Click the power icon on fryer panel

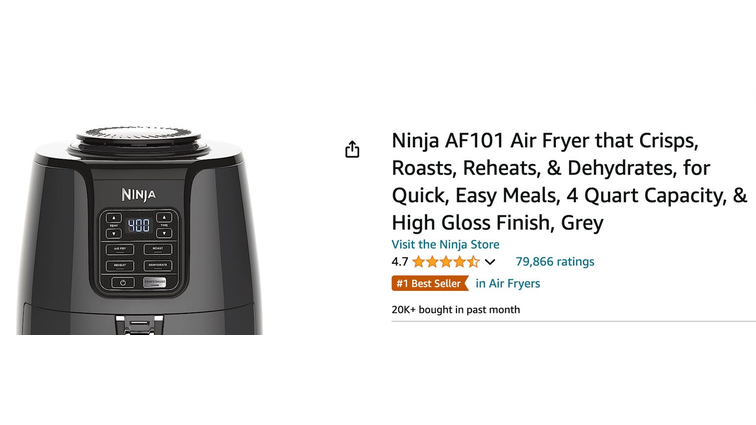coord(123,283)
